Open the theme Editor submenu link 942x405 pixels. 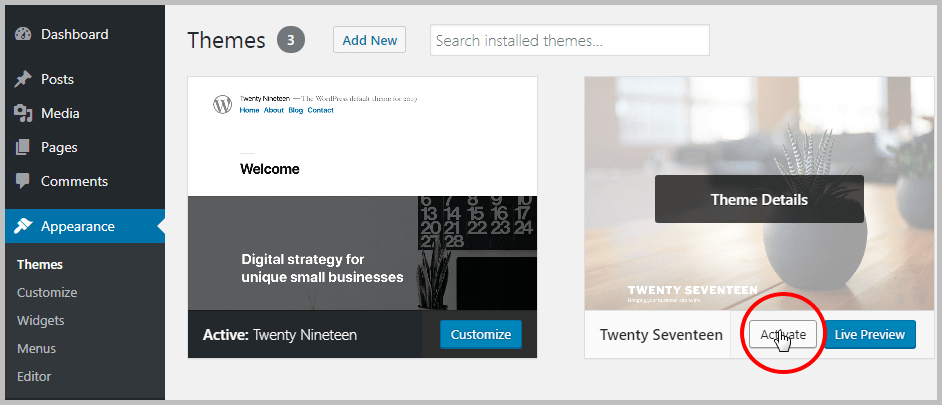[34, 377]
